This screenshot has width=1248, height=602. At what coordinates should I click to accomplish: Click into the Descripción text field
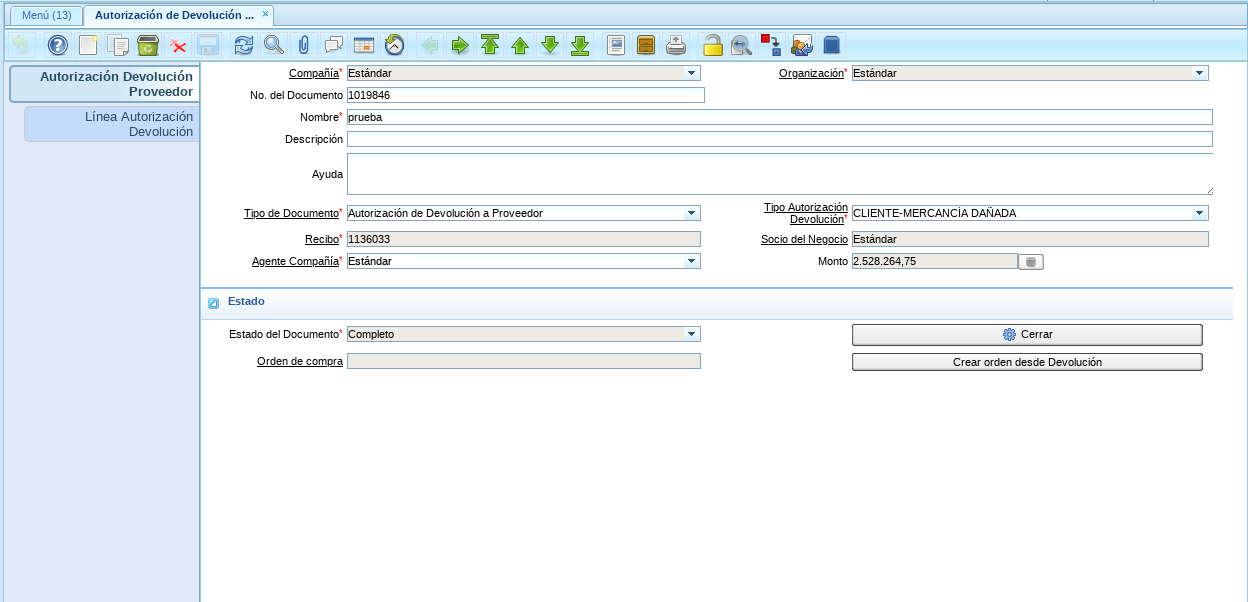tap(779, 139)
